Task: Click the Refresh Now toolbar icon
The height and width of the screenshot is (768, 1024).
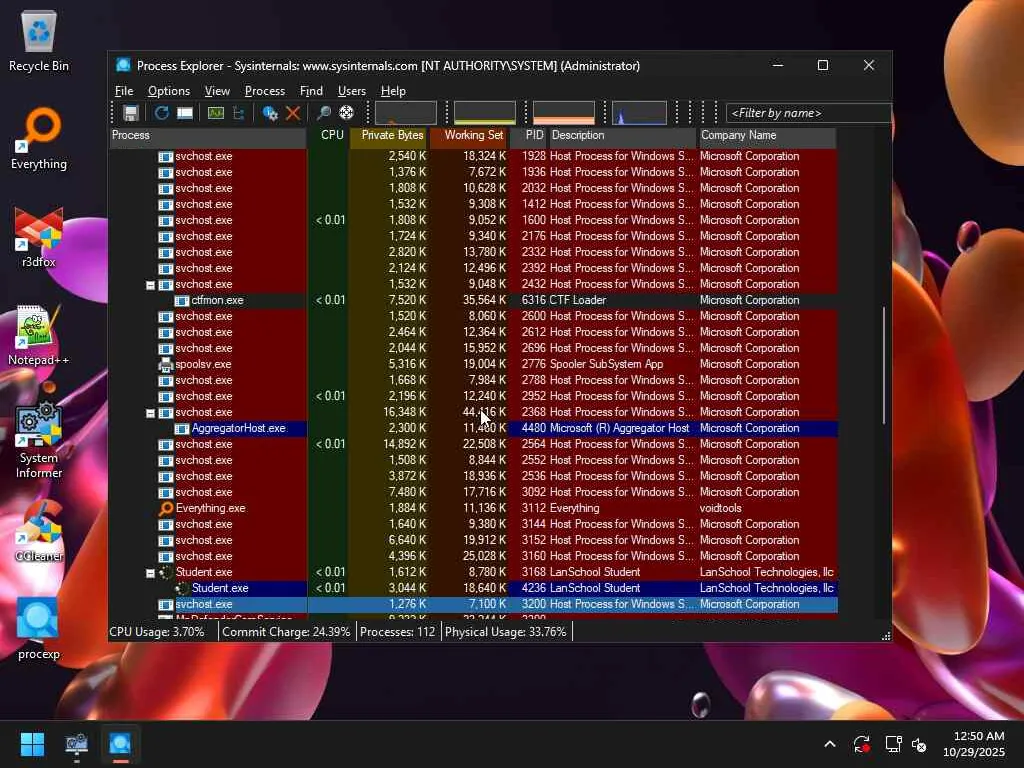Action: [x=161, y=113]
